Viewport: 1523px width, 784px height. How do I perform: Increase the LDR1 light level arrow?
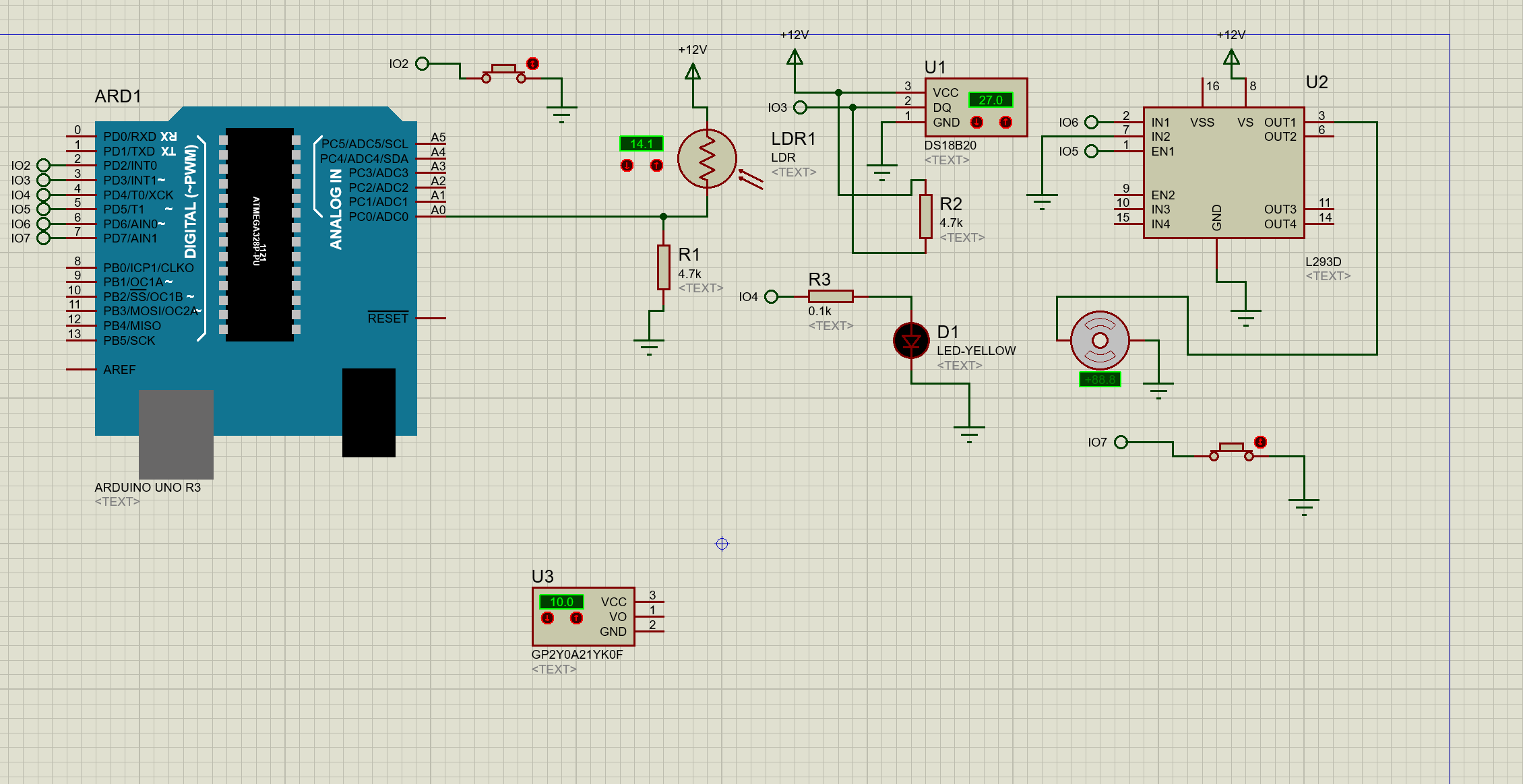pyautogui.click(x=656, y=166)
